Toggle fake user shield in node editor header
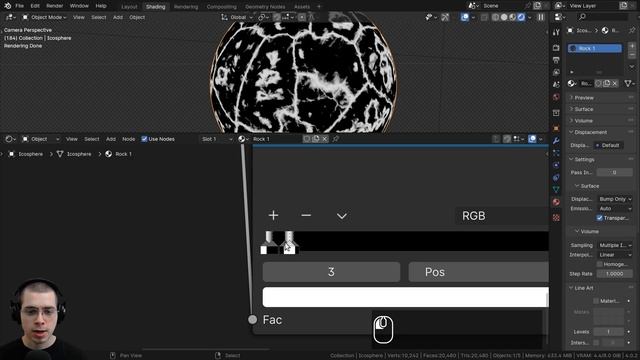Viewport: 640px width, 360px height. click(307, 139)
